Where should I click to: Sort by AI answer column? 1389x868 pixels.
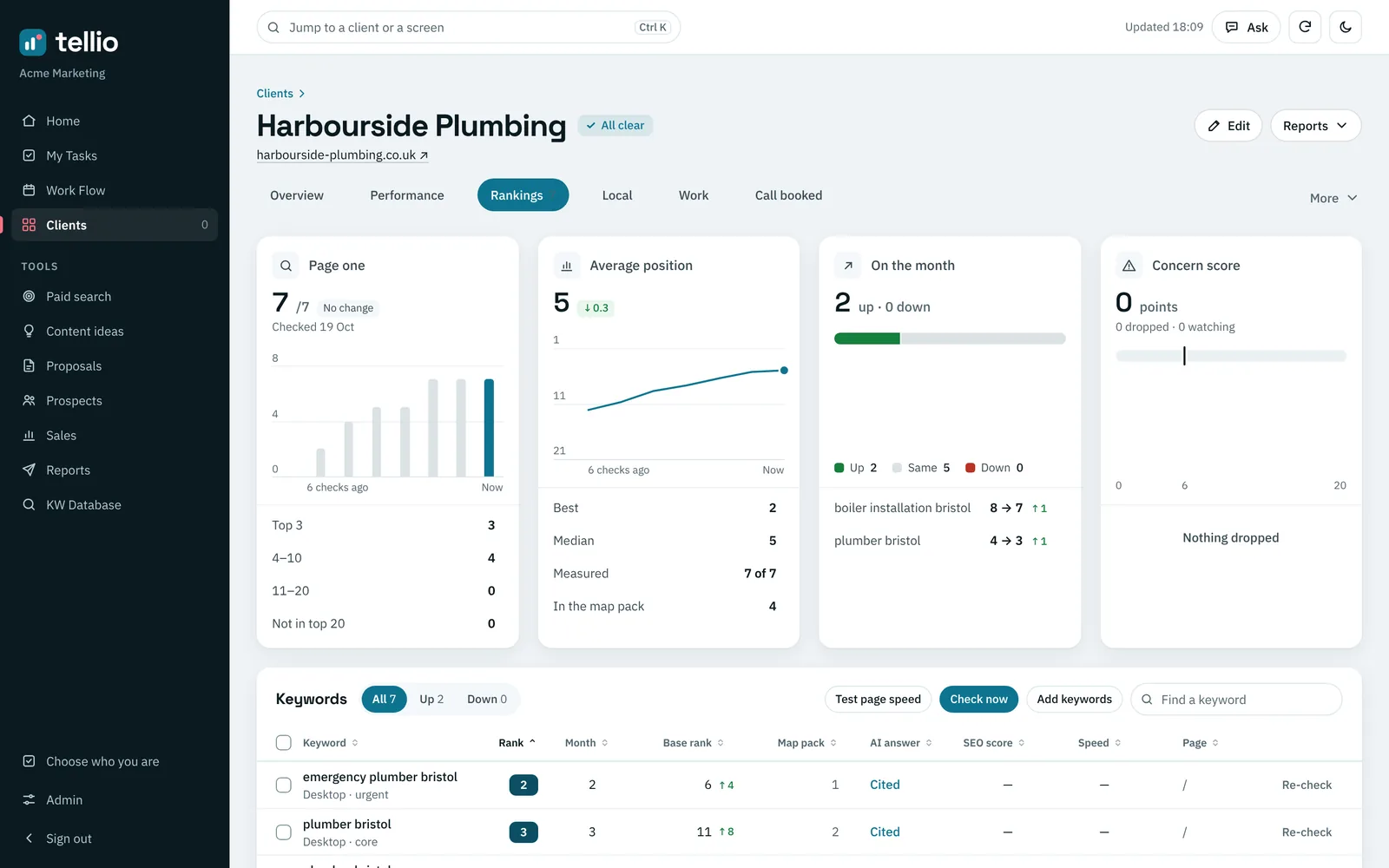pos(901,743)
